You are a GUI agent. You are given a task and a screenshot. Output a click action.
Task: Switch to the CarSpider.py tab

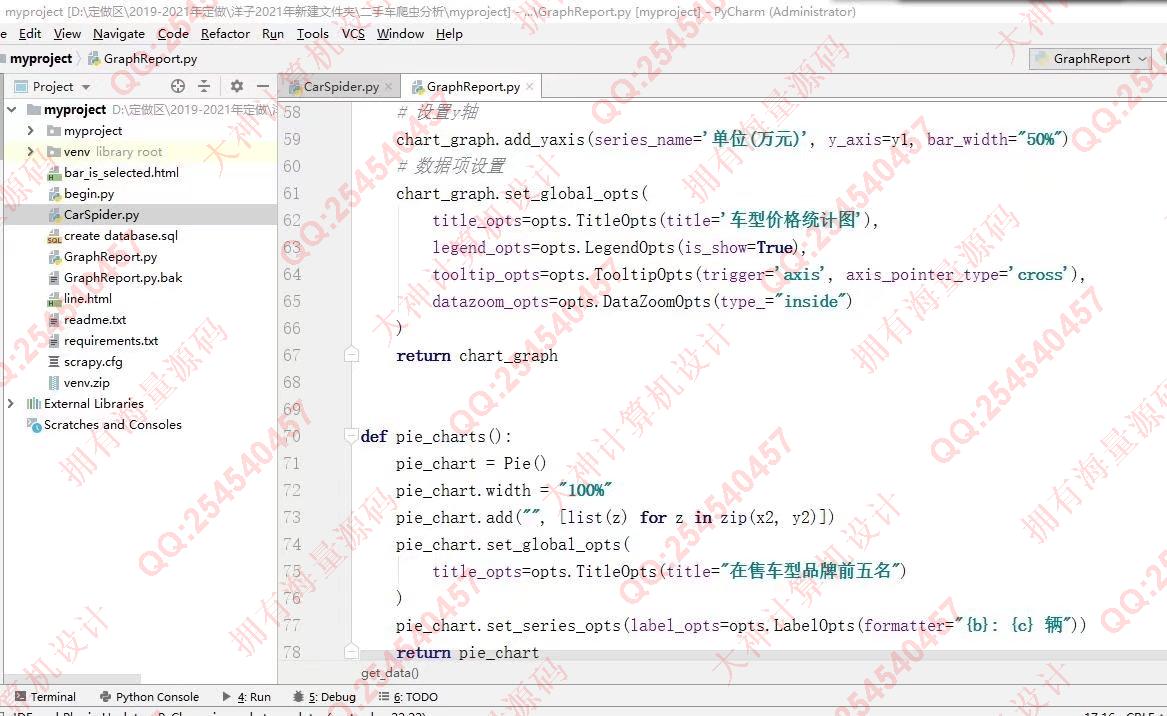pos(341,86)
